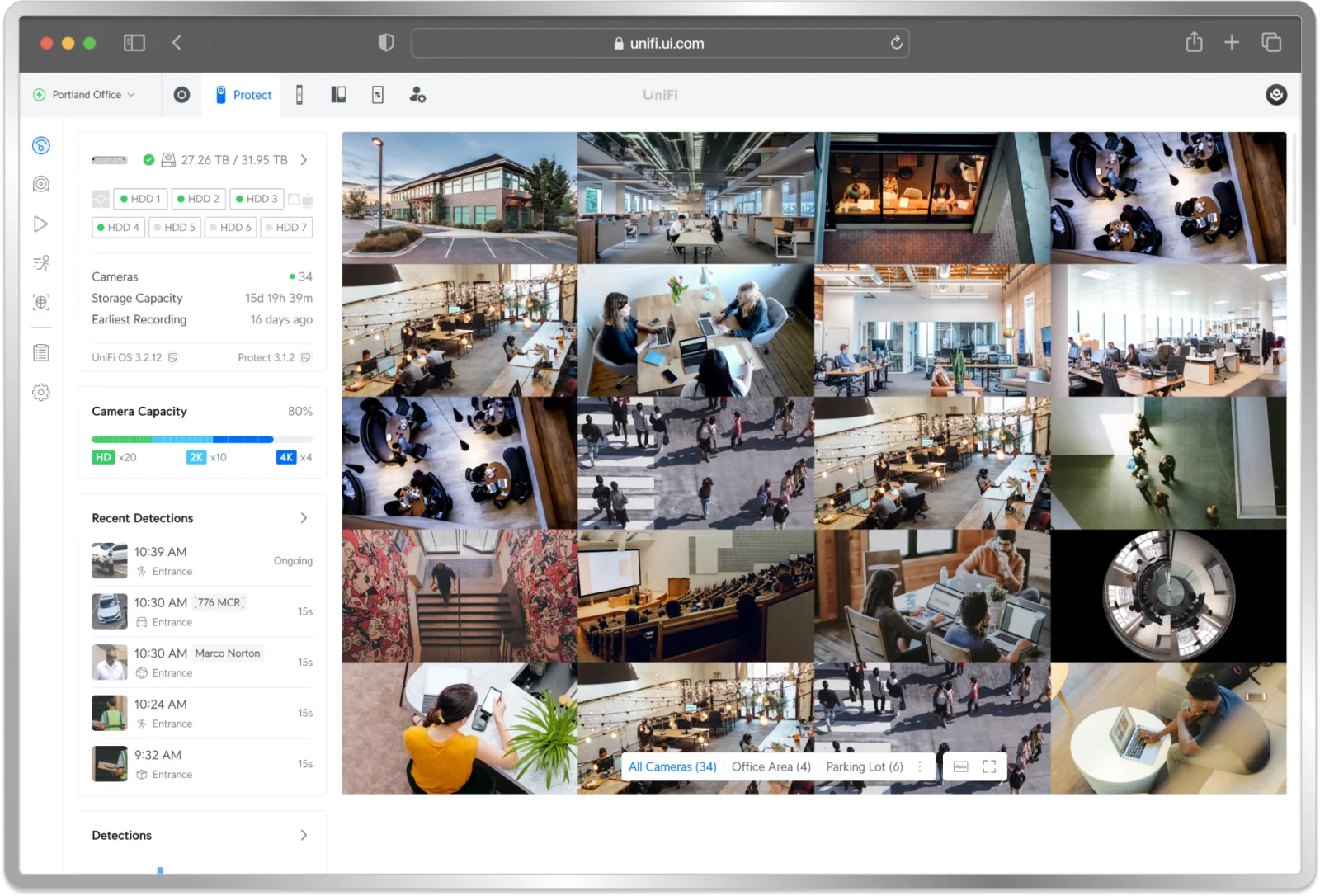Switch to Office Area (4) view
The width and height of the screenshot is (1320, 896).
click(x=771, y=766)
